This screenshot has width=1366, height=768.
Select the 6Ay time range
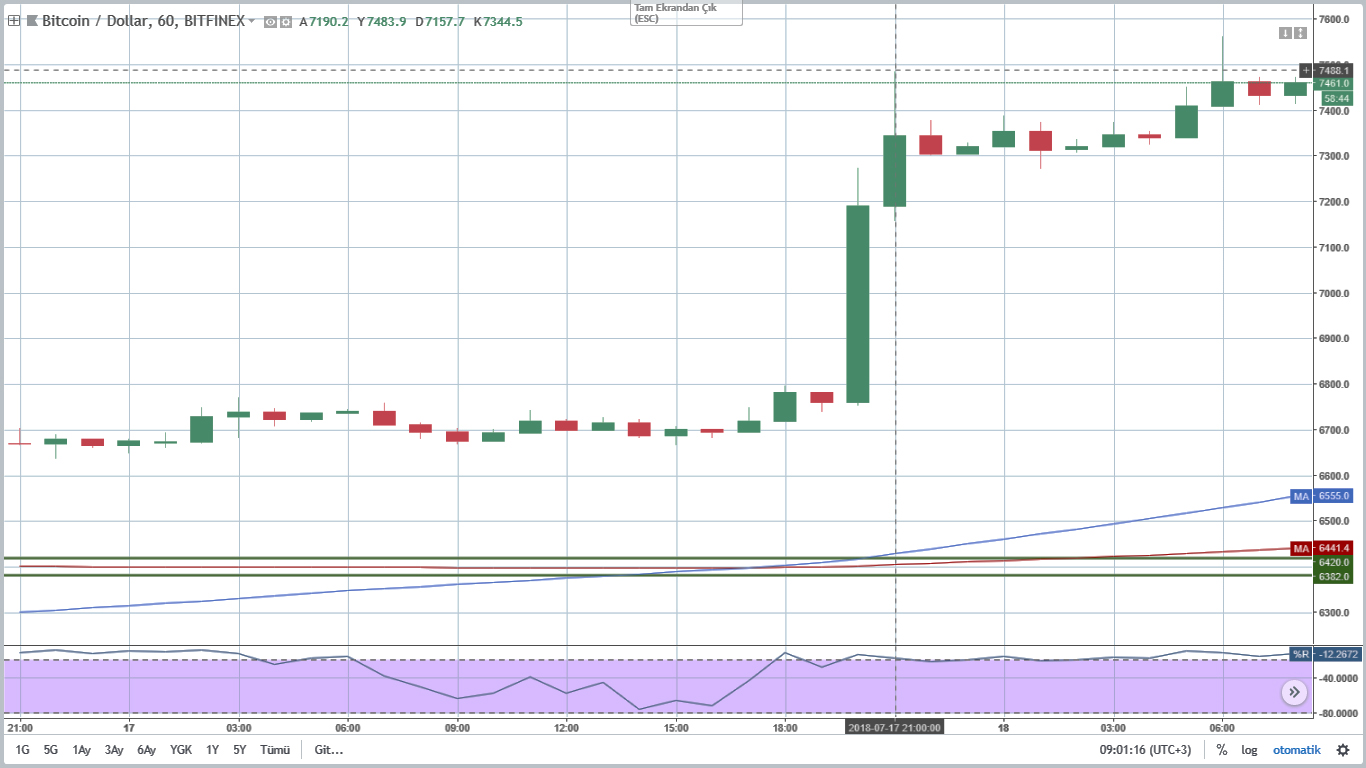(147, 750)
